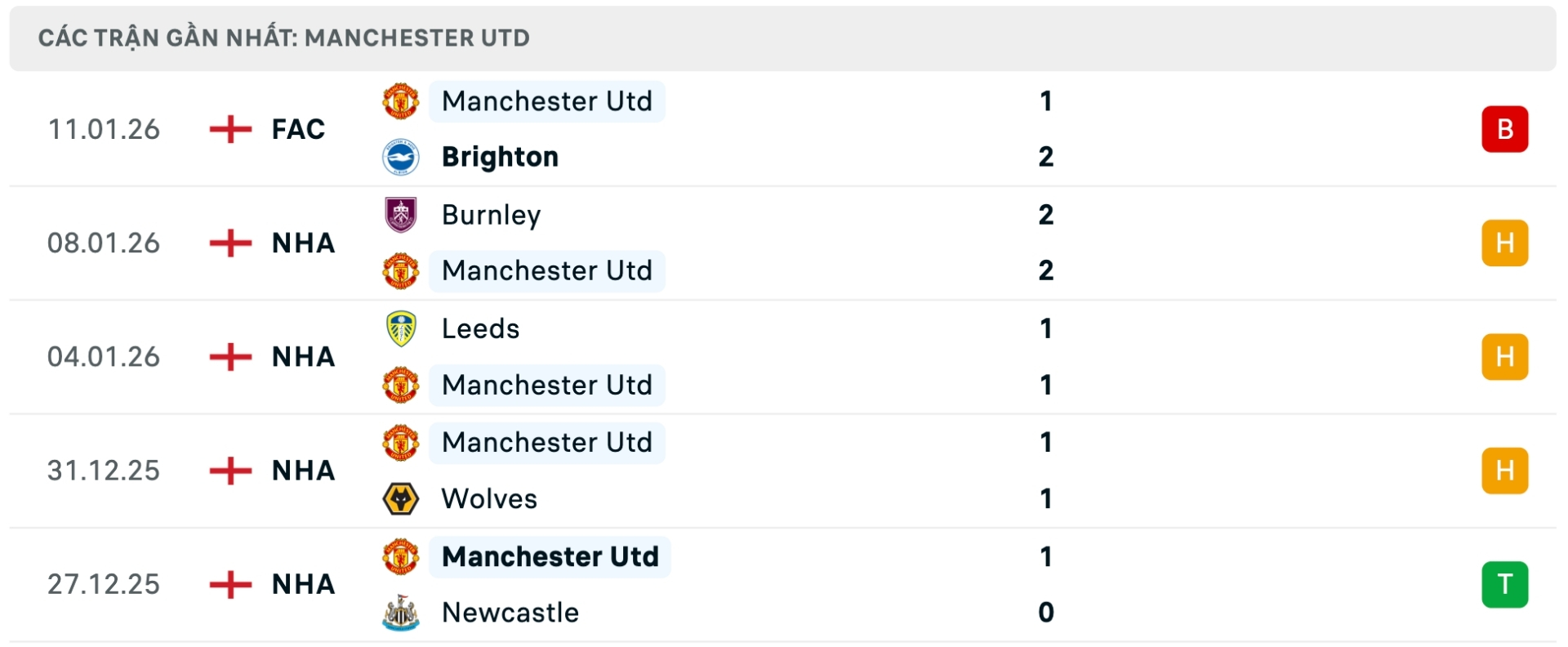Click the red B result badge
Image resolution: width=1568 pixels, height=647 pixels.
1505,129
